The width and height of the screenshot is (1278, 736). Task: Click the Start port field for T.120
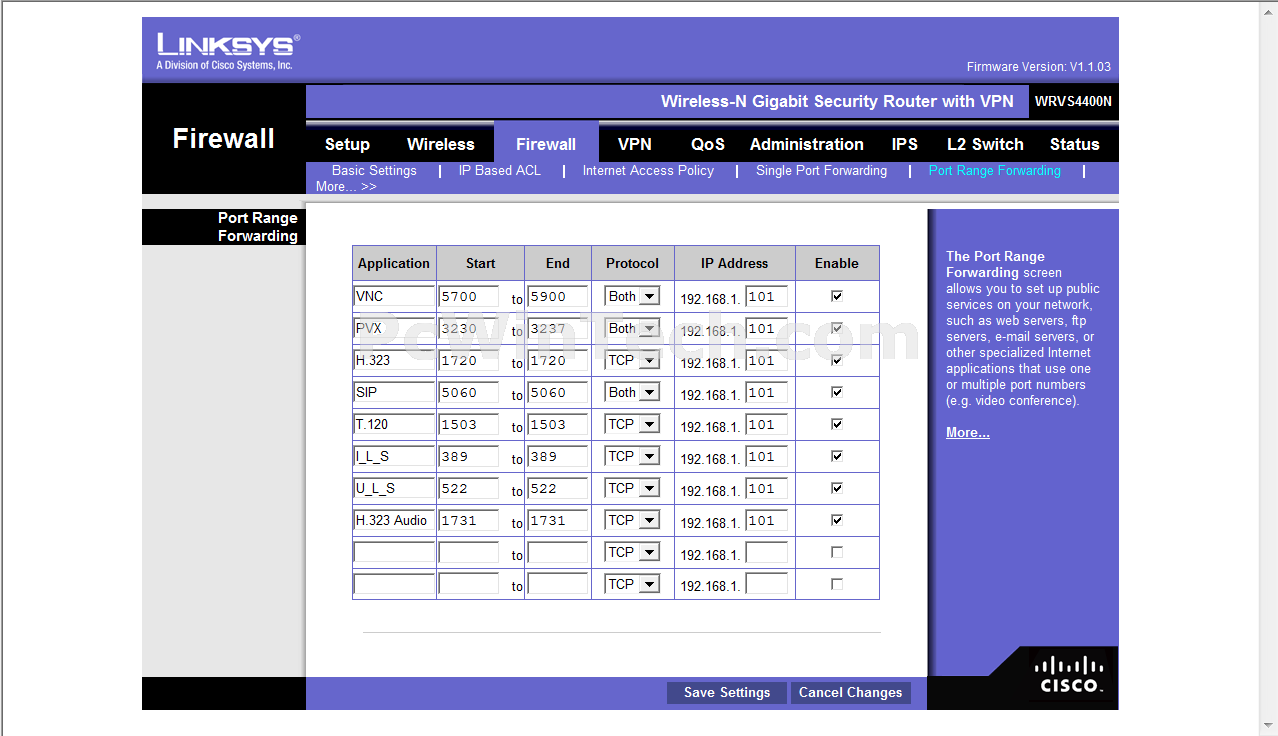468,424
